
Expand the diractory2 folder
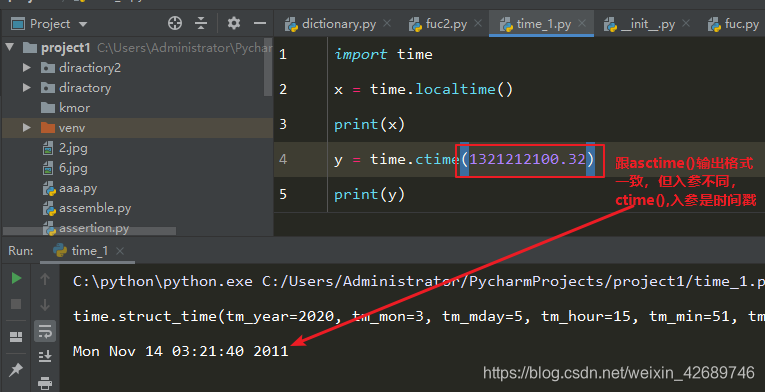27,67
